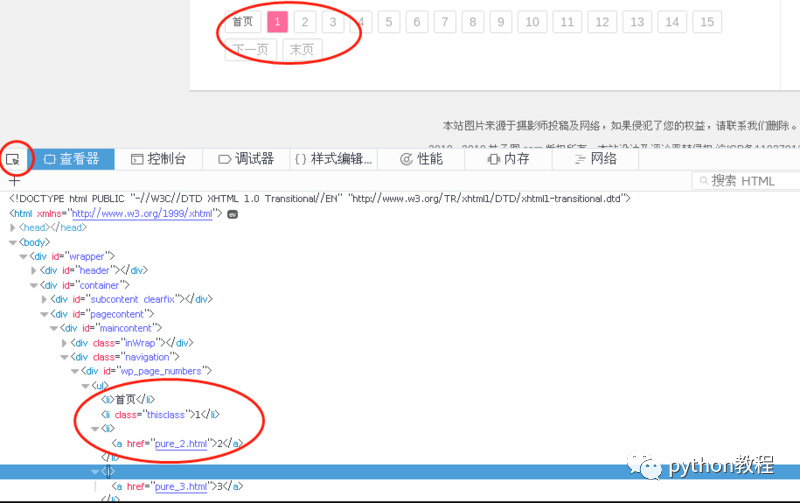Go to page 5 in pagination
This screenshot has height=503, width=800.
tap(389, 22)
